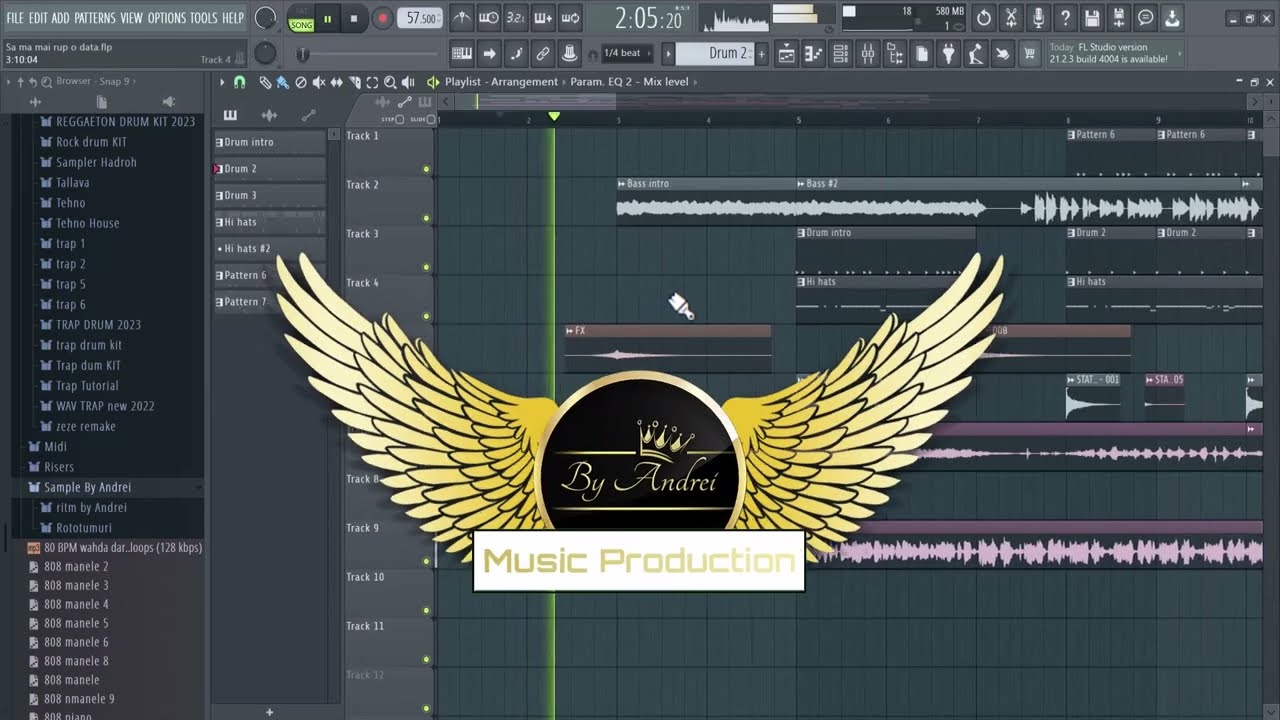Select the Drum intro pattern in picker

pyautogui.click(x=270, y=142)
